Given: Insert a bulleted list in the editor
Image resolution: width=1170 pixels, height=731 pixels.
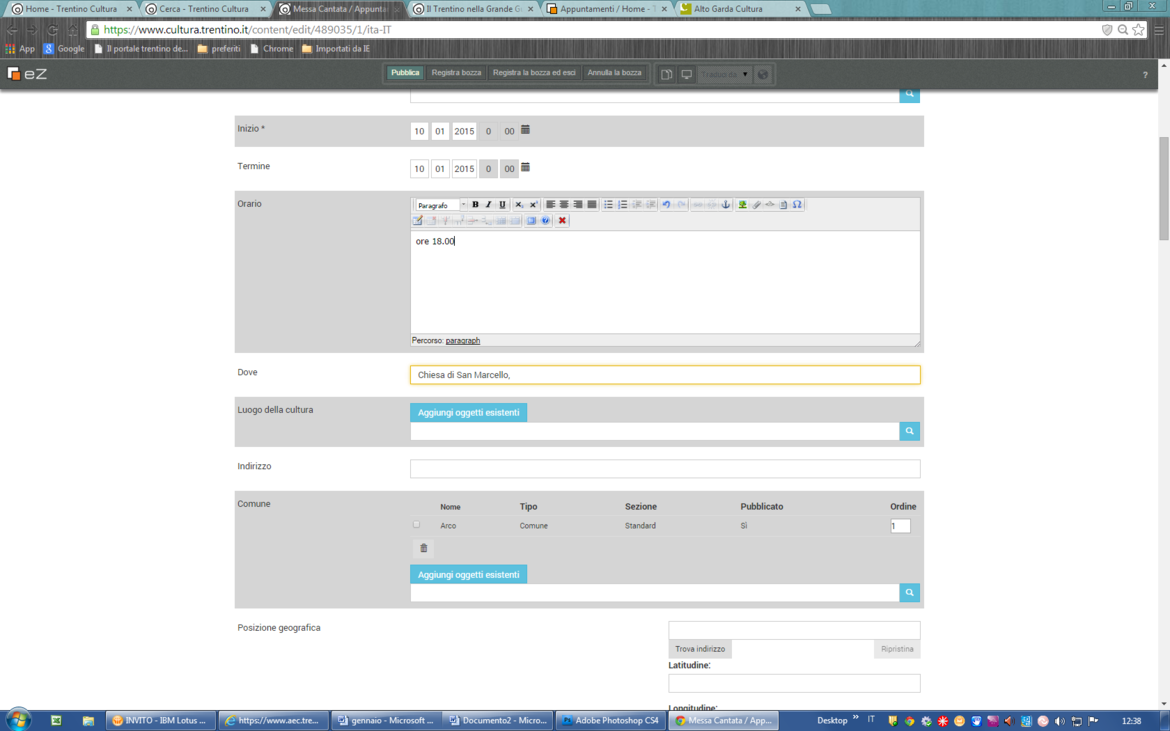Looking at the screenshot, I should coord(608,205).
